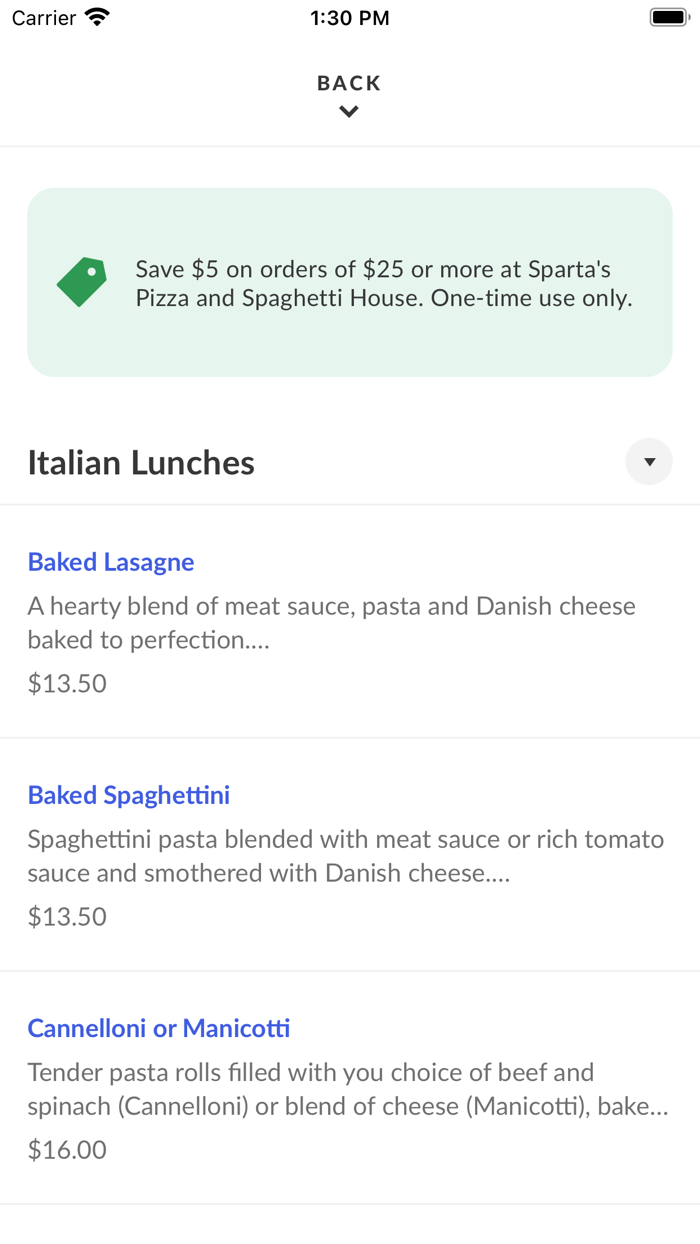This screenshot has height=1244, width=700.
Task: Click the $13.50 price under Baked Lasagne
Action: coord(66,683)
